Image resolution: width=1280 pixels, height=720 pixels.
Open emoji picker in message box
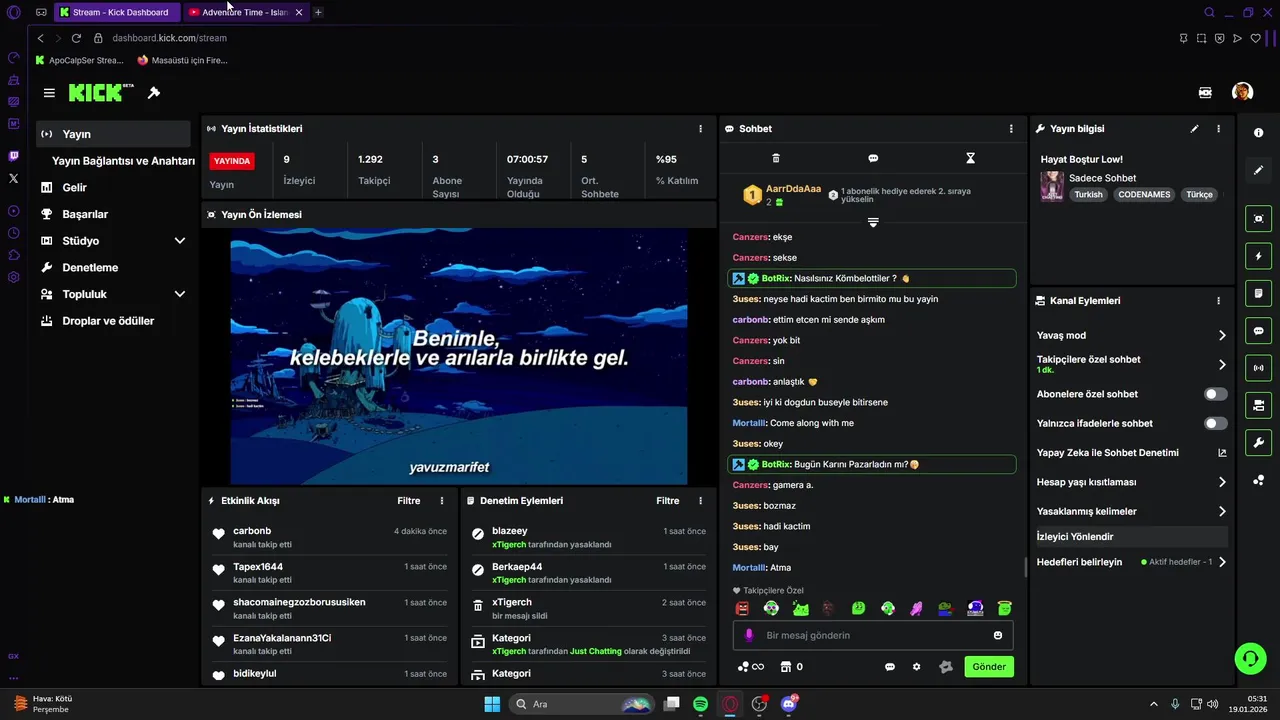tap(998, 635)
